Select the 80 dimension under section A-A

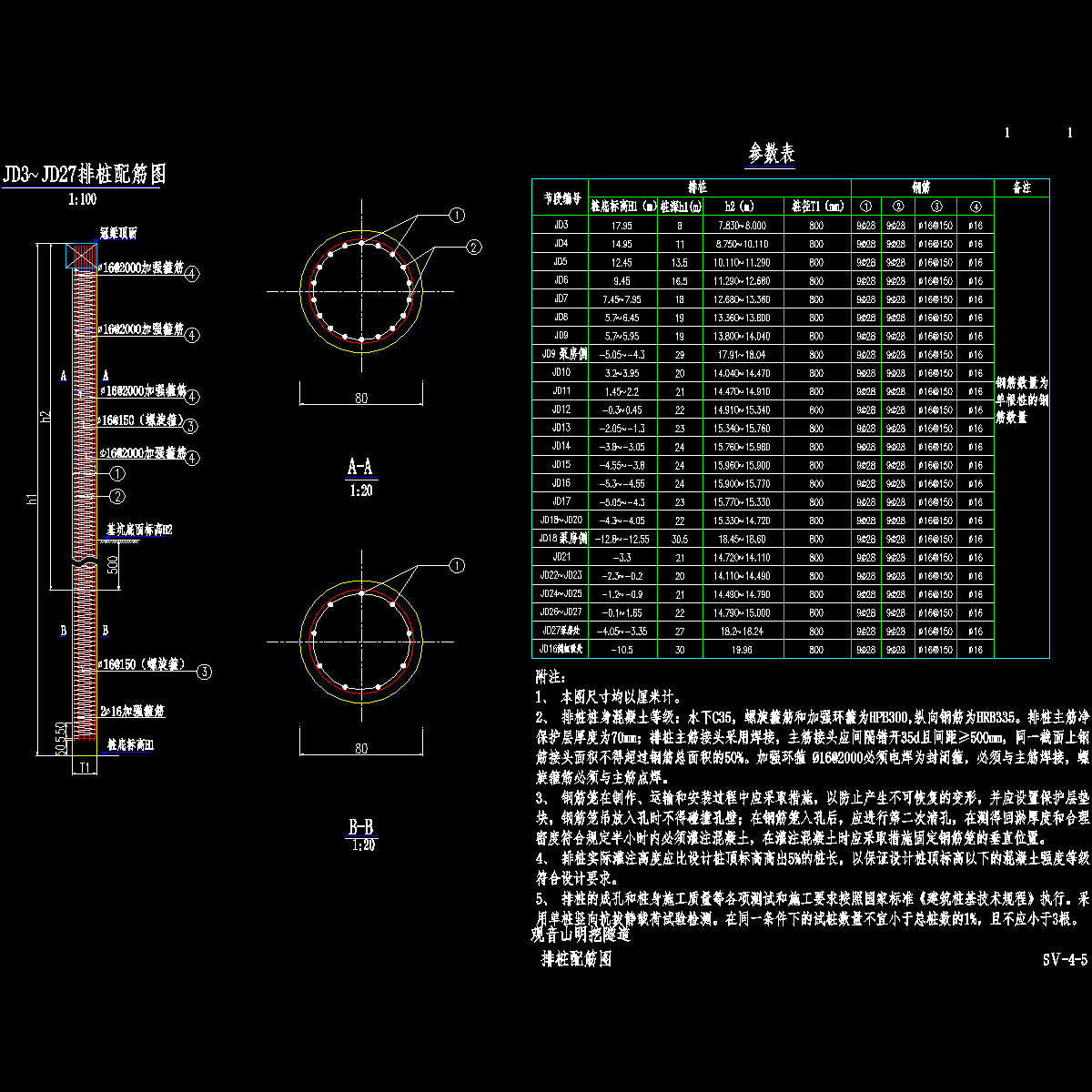(x=361, y=398)
